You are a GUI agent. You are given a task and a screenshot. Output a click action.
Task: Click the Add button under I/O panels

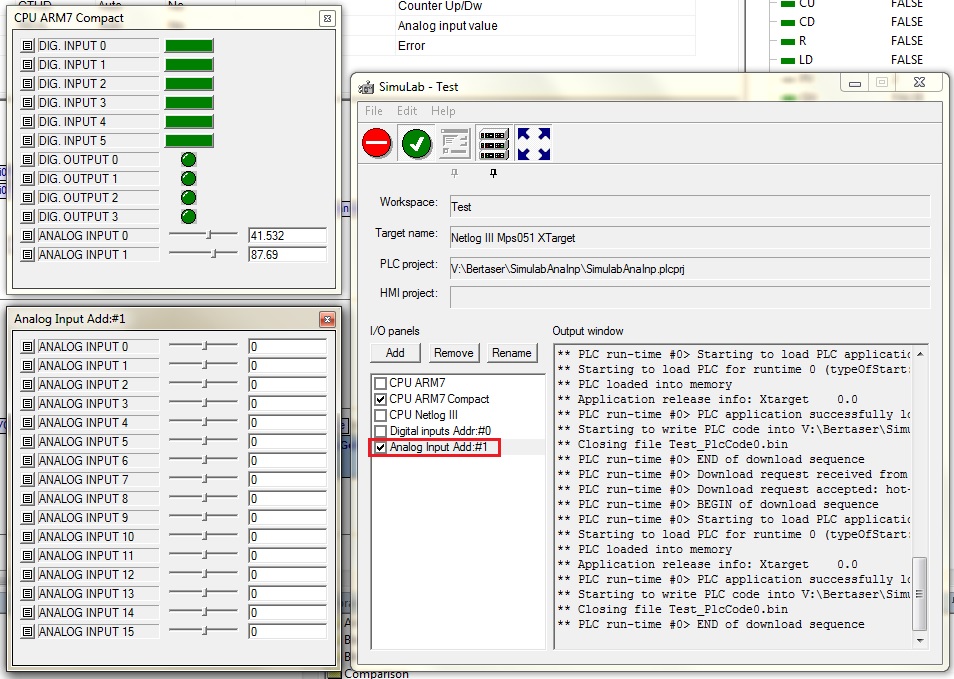[395, 353]
